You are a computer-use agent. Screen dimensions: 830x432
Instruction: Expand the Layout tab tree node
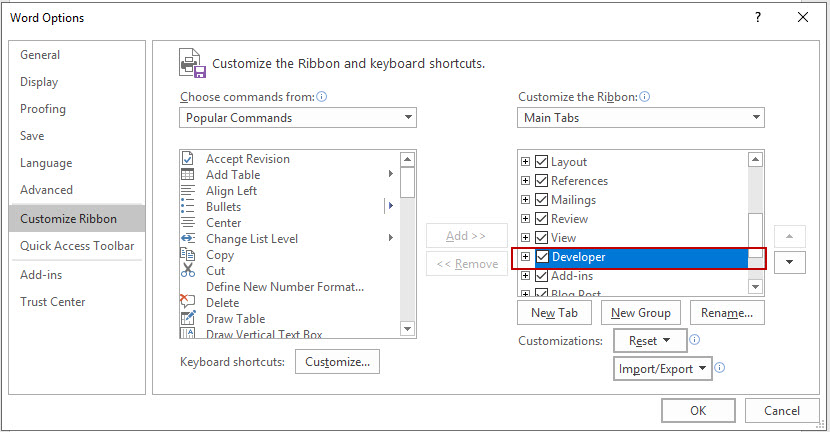tap(525, 162)
